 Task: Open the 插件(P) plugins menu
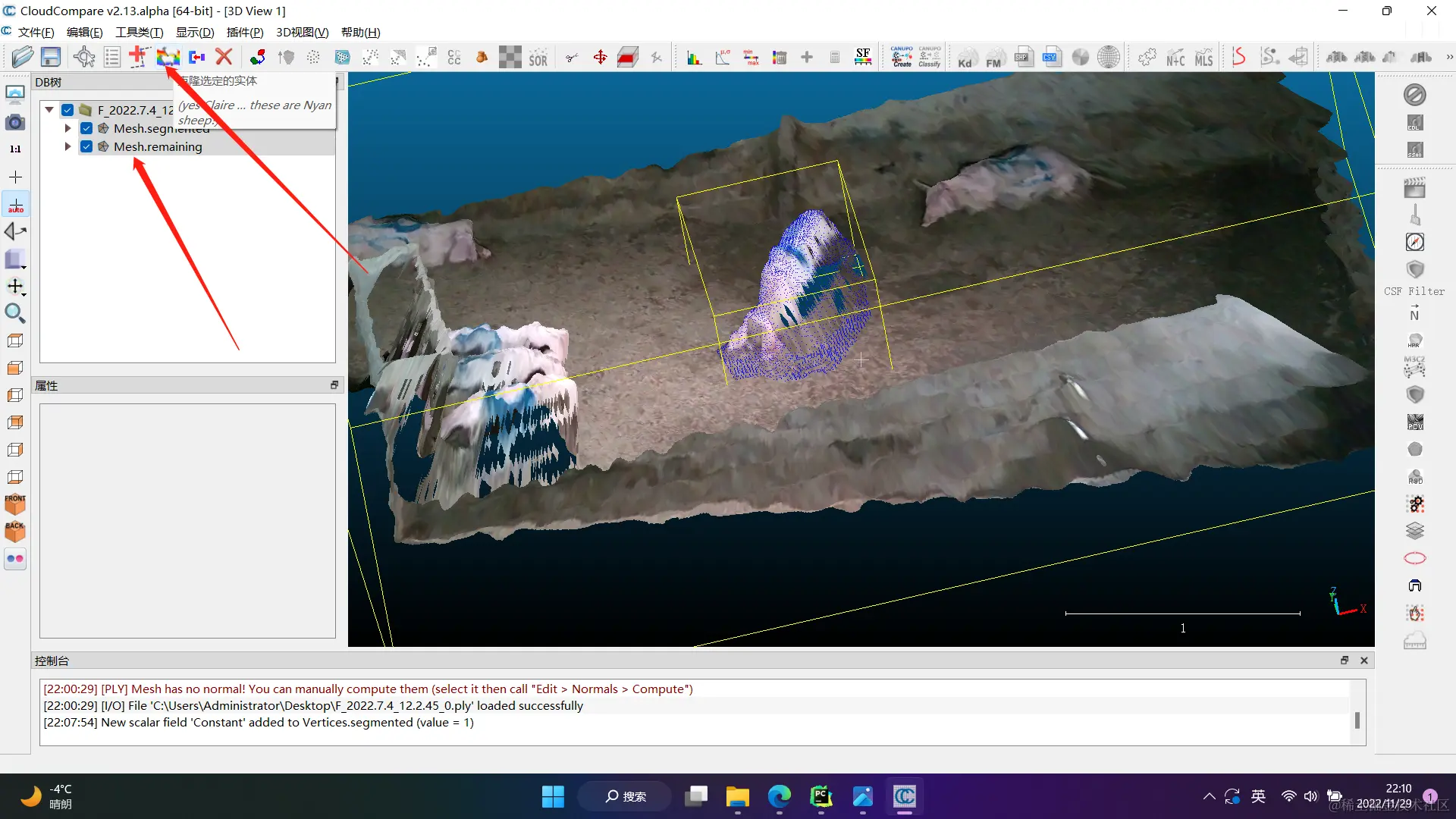click(x=244, y=32)
